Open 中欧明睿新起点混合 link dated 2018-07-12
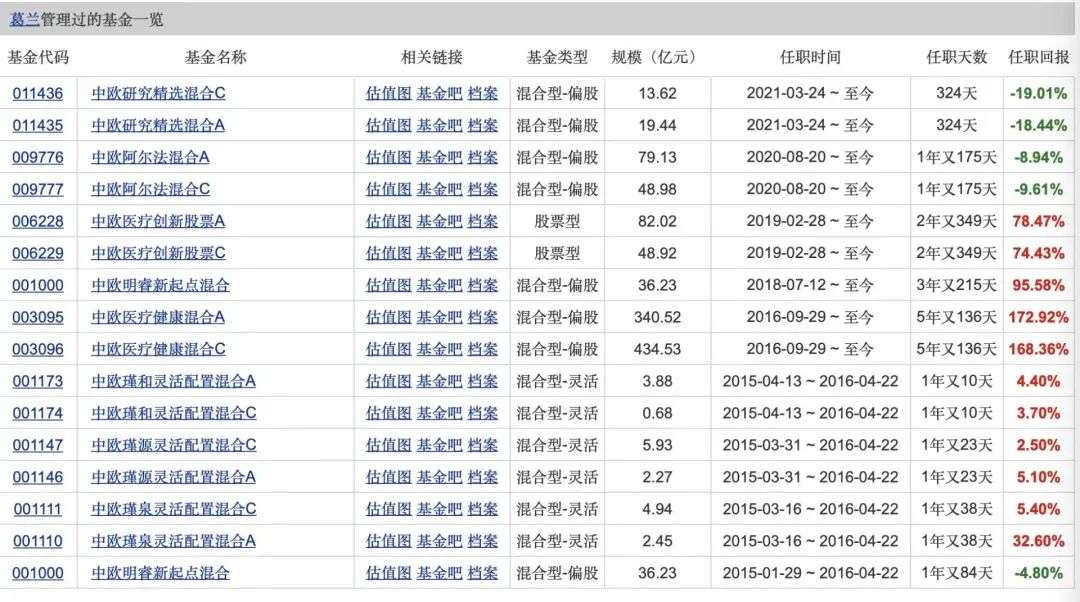Screen dimensions: 1080x602 [x=160, y=285]
